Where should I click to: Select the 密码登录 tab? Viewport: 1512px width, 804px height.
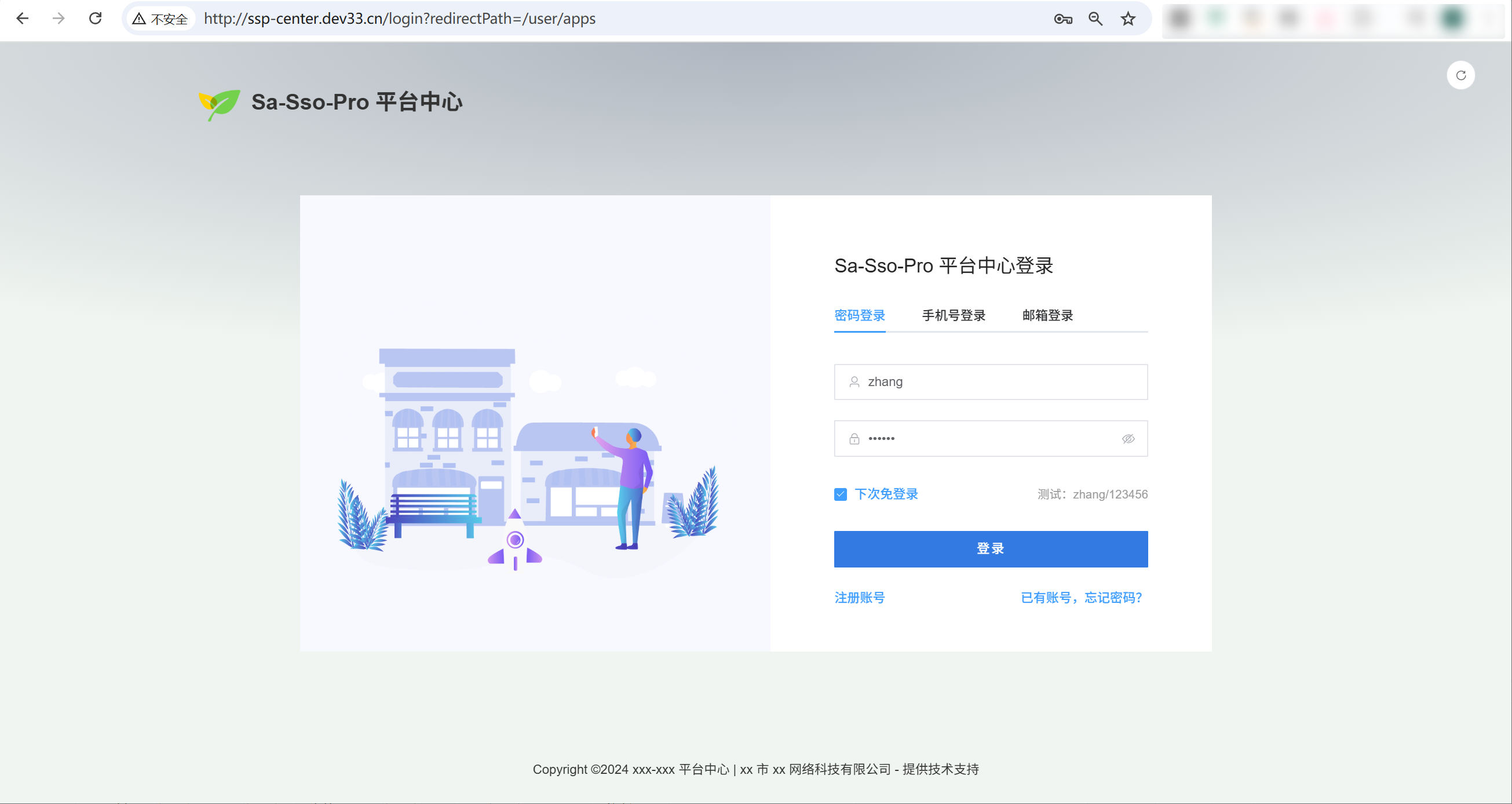point(859,315)
